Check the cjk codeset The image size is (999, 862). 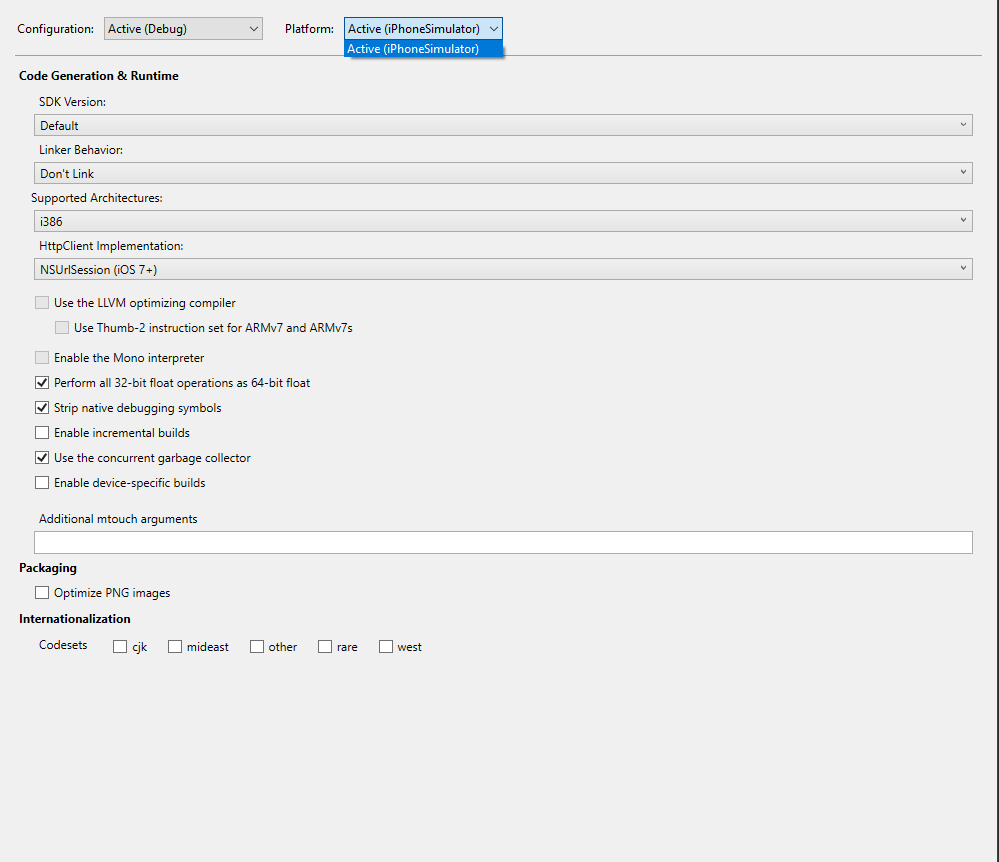[x=120, y=647]
